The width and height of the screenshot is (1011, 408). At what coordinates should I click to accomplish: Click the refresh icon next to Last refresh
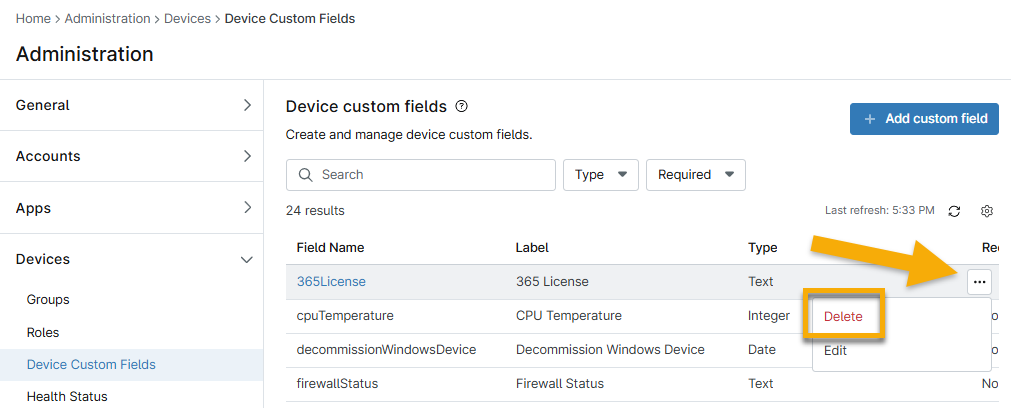tap(954, 211)
